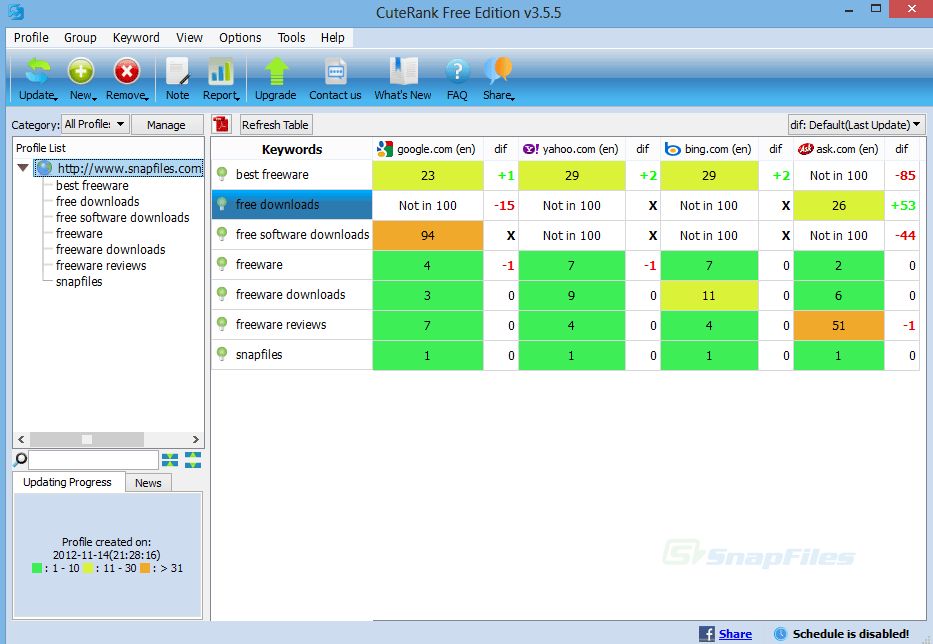Click the New profile plus icon

tap(81, 71)
